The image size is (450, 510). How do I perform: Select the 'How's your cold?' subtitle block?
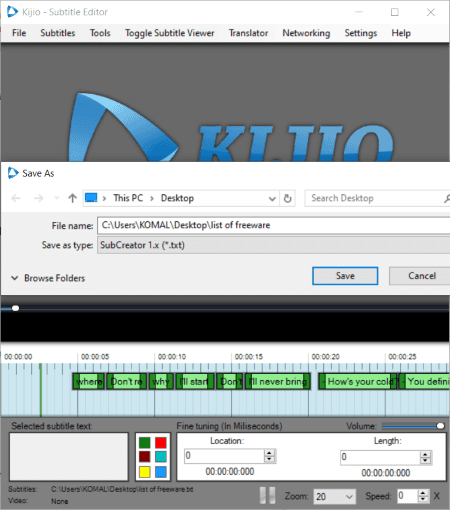point(358,381)
